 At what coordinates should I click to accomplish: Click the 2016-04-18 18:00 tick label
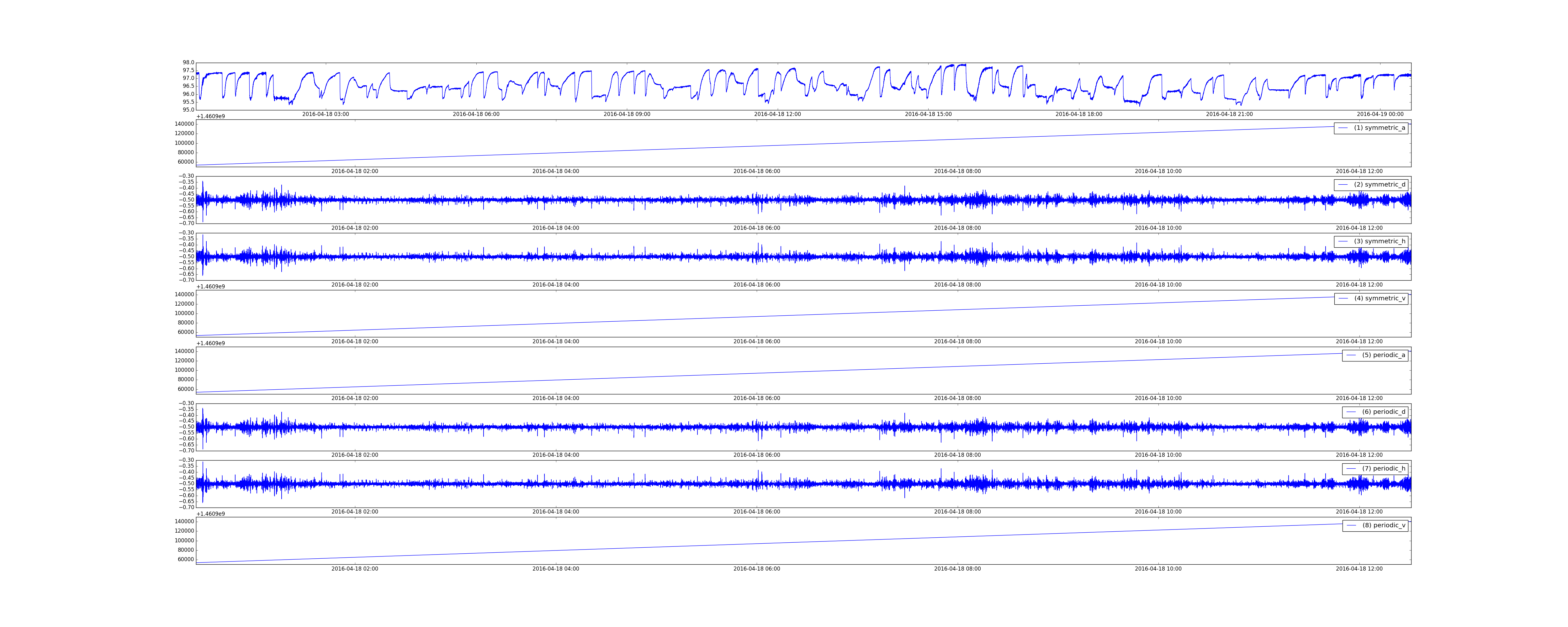pyautogui.click(x=1078, y=114)
